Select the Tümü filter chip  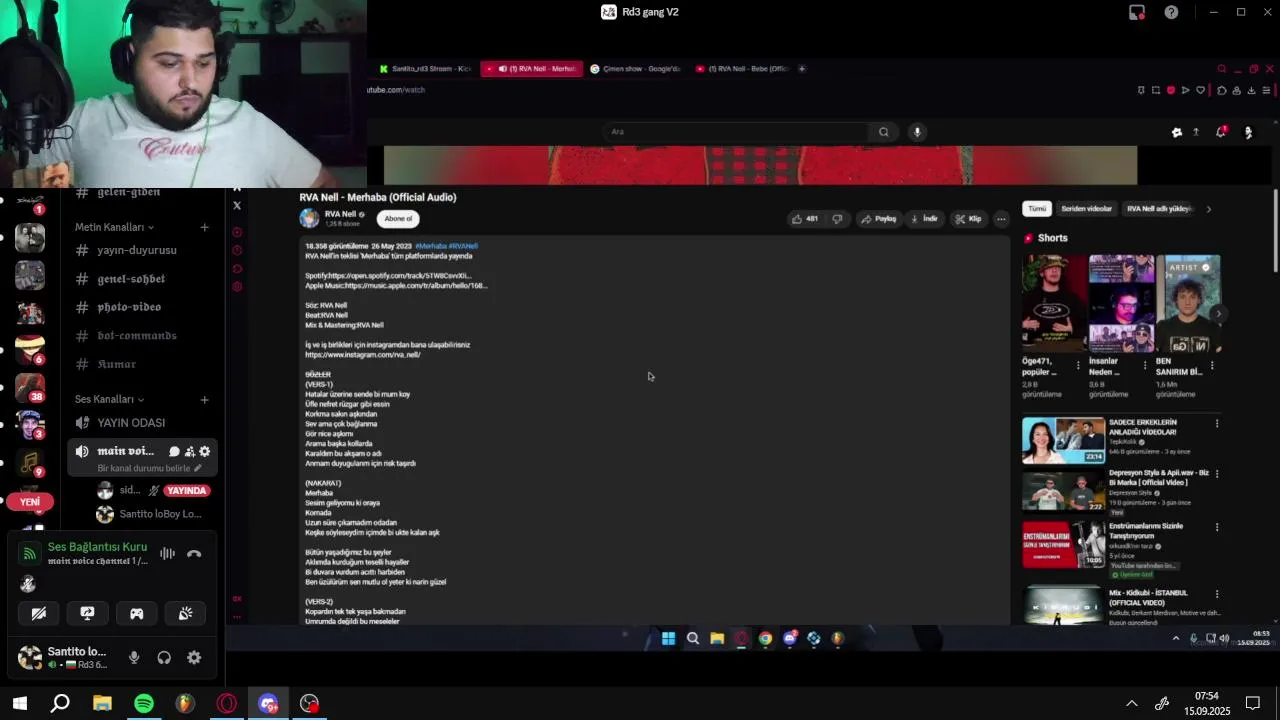click(1037, 209)
